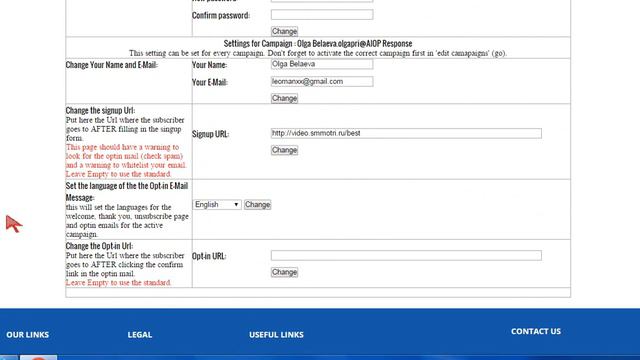640x360 pixels.
Task: Click the empty Opt-in URL field
Action: click(406, 256)
